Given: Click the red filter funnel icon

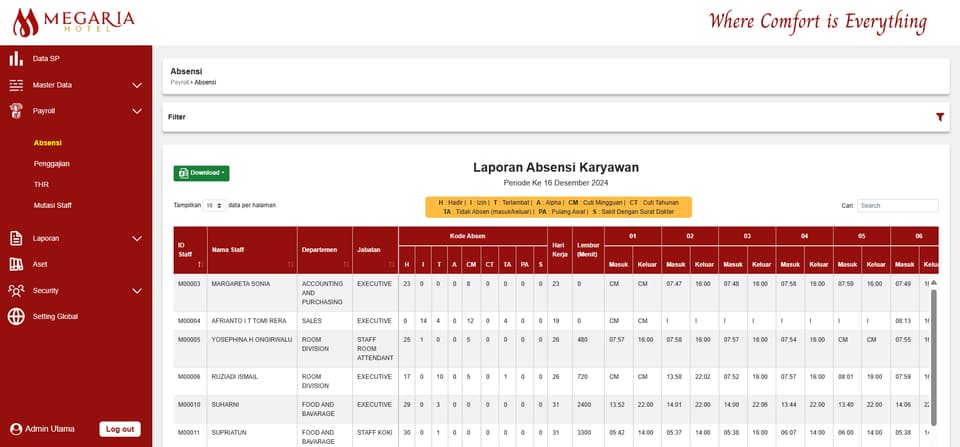Looking at the screenshot, I should point(940,117).
